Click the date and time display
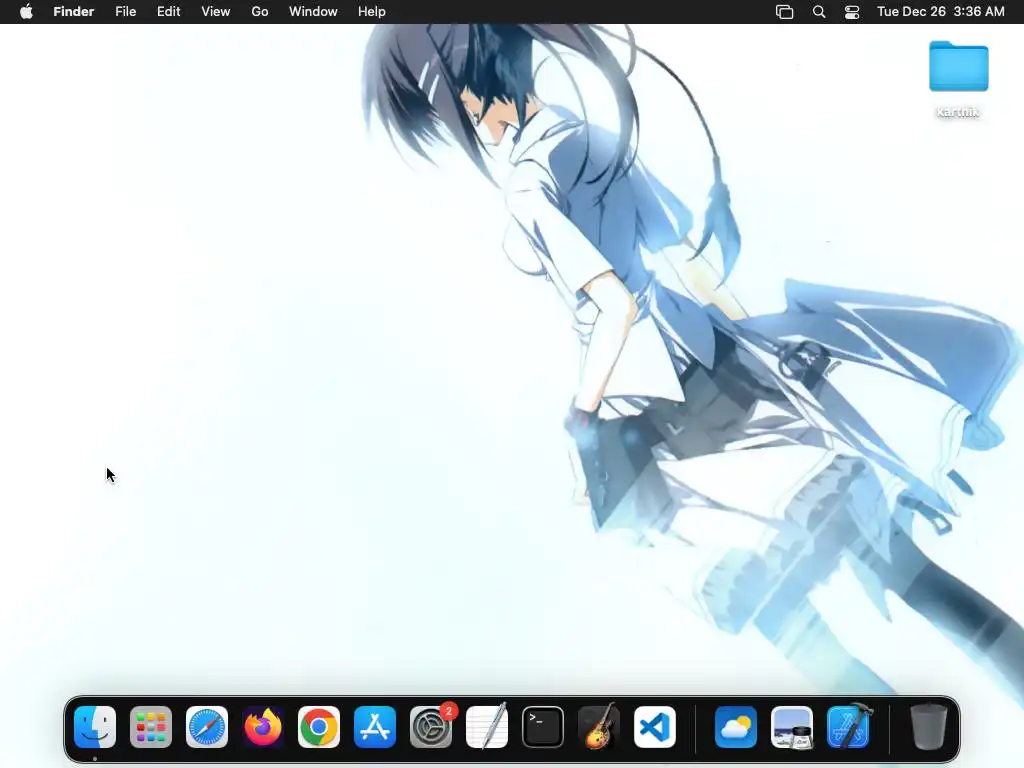This screenshot has height=768, width=1024. [940, 12]
